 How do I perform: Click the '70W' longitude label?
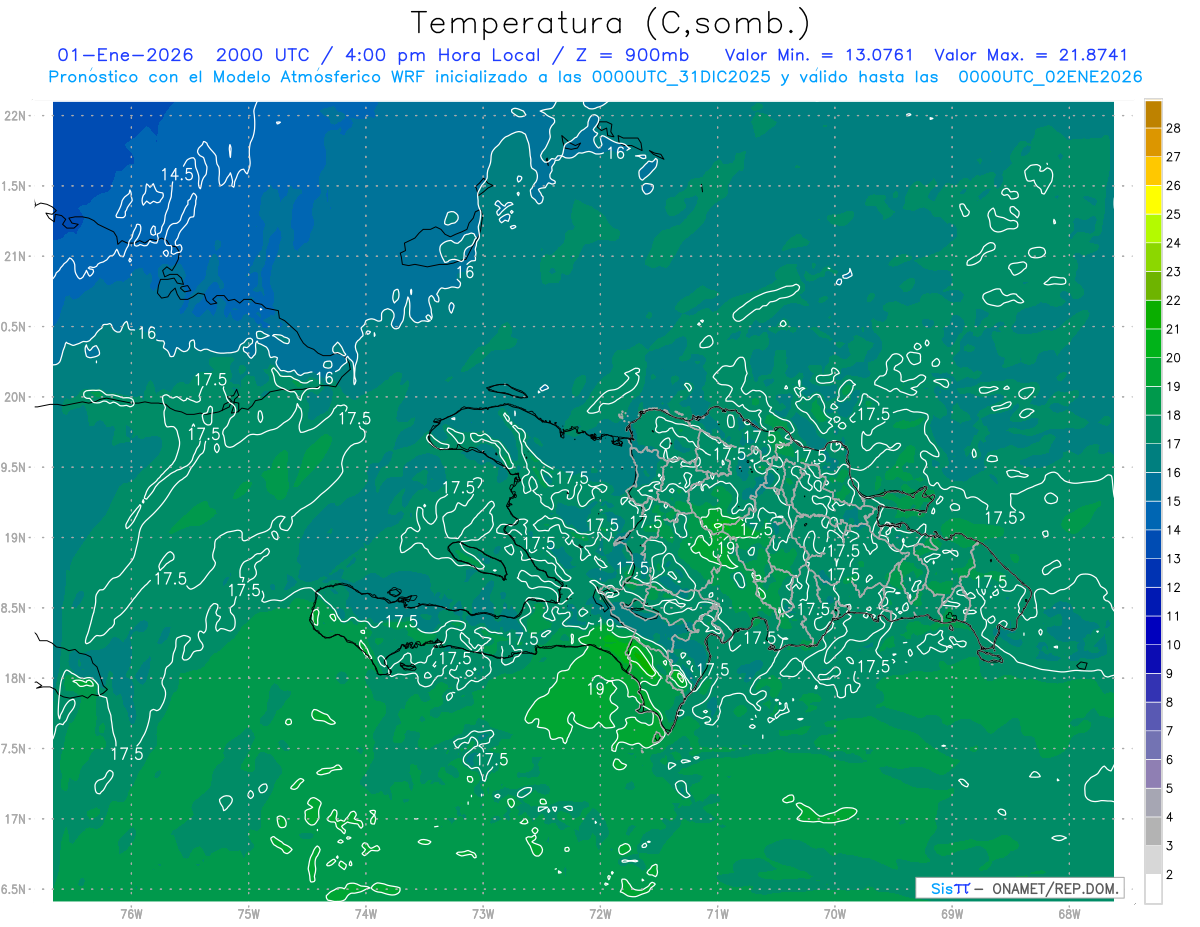pos(835,914)
